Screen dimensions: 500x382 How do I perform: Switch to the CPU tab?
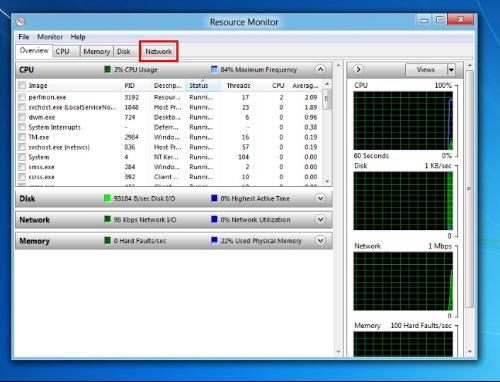[66, 51]
